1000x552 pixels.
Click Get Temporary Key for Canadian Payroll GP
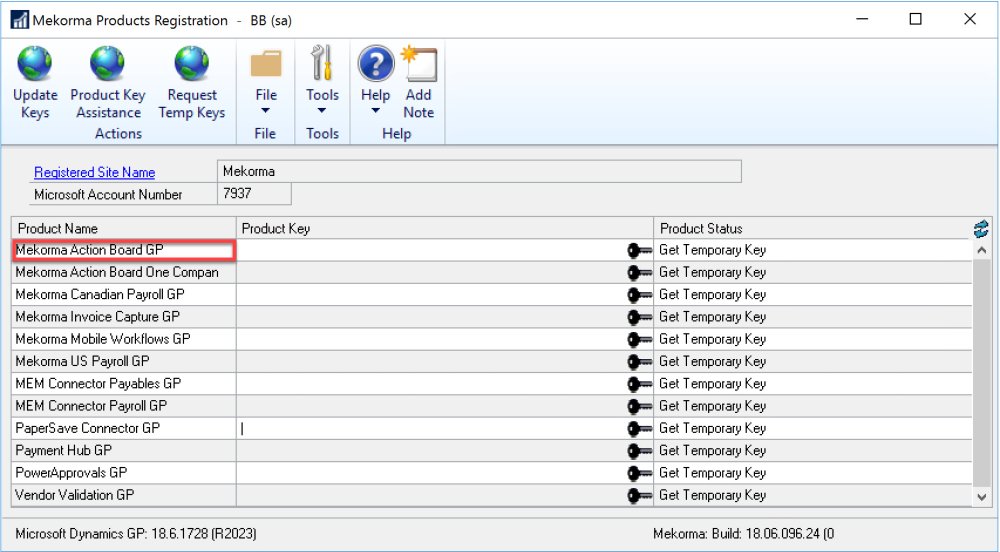coord(712,294)
